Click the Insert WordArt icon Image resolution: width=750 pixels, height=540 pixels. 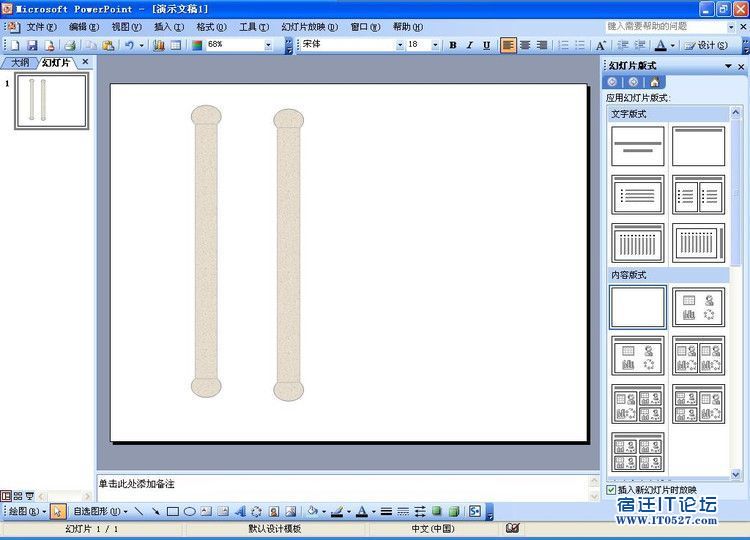pos(240,512)
